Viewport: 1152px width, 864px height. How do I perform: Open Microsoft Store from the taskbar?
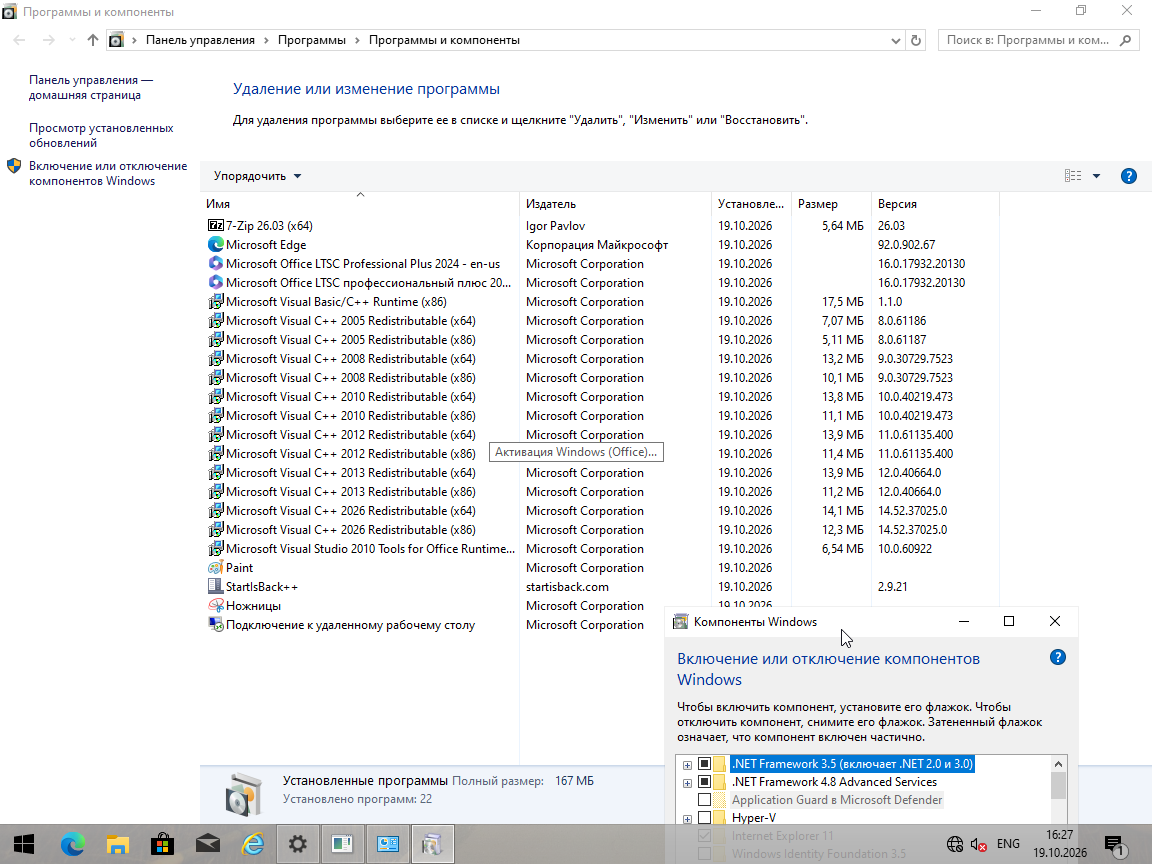coord(162,844)
